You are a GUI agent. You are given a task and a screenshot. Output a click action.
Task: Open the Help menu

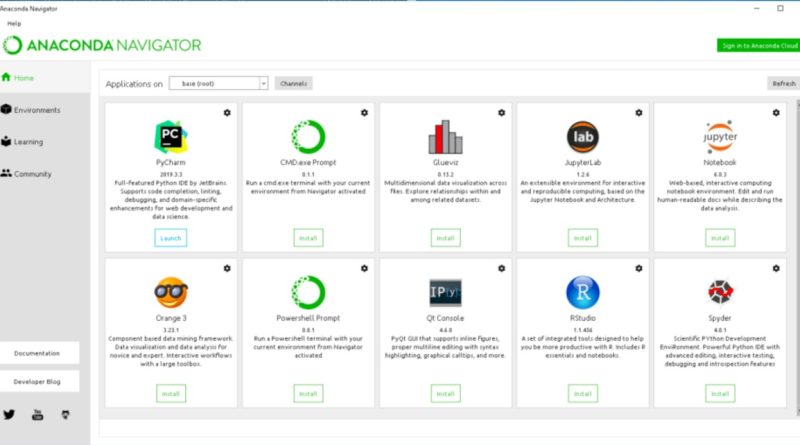pos(14,23)
